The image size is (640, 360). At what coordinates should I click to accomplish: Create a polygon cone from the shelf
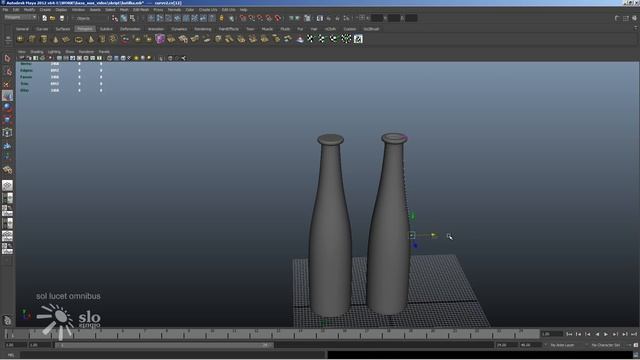(56, 39)
